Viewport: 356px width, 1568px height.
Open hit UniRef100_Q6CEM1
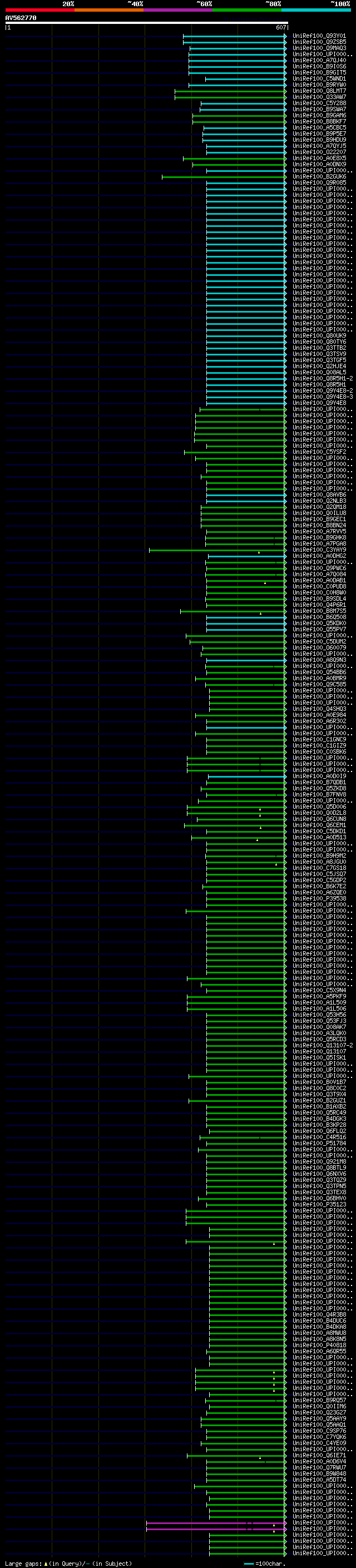[319, 825]
